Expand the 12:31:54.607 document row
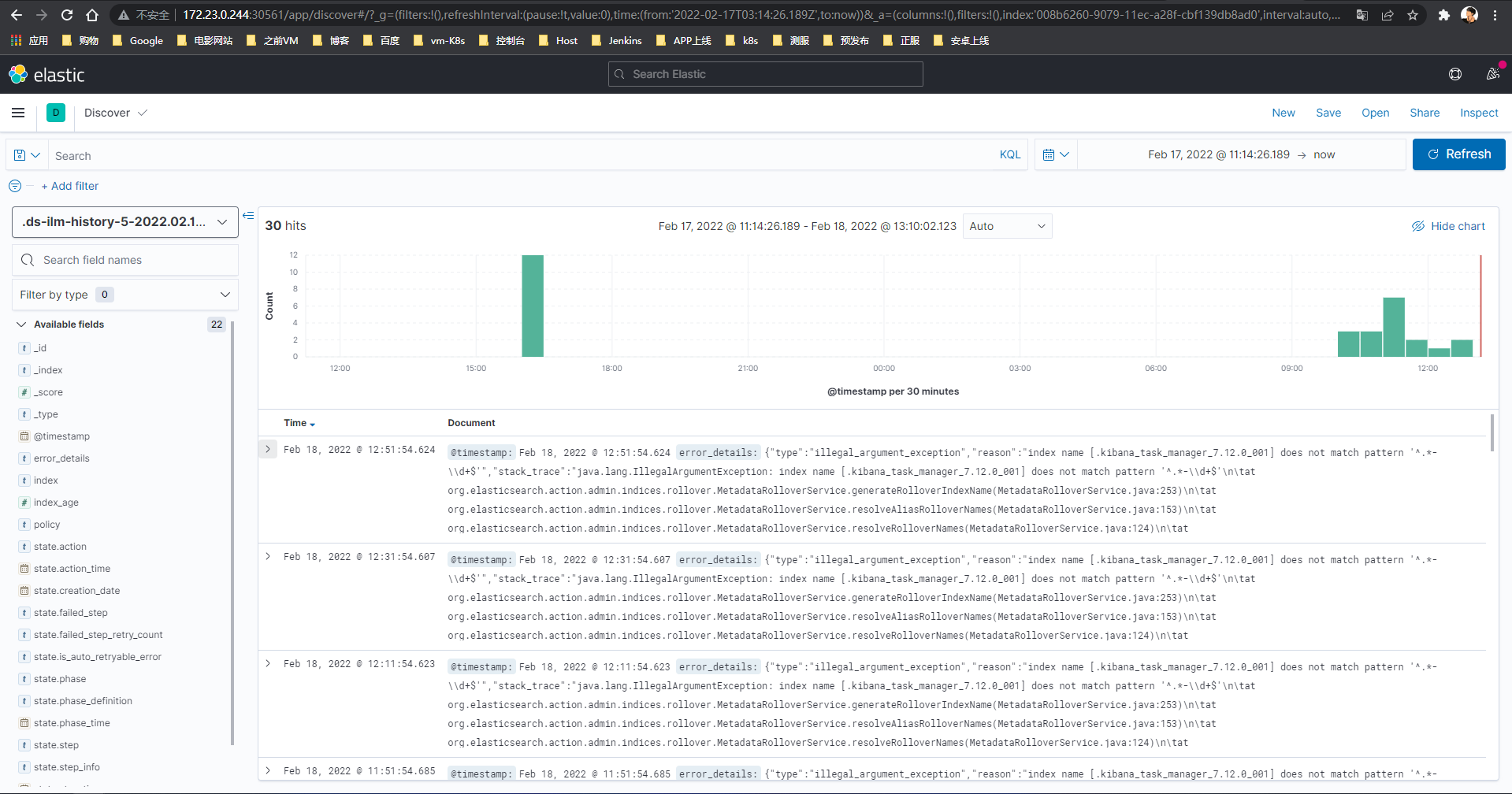This screenshot has height=794, width=1512. [268, 556]
